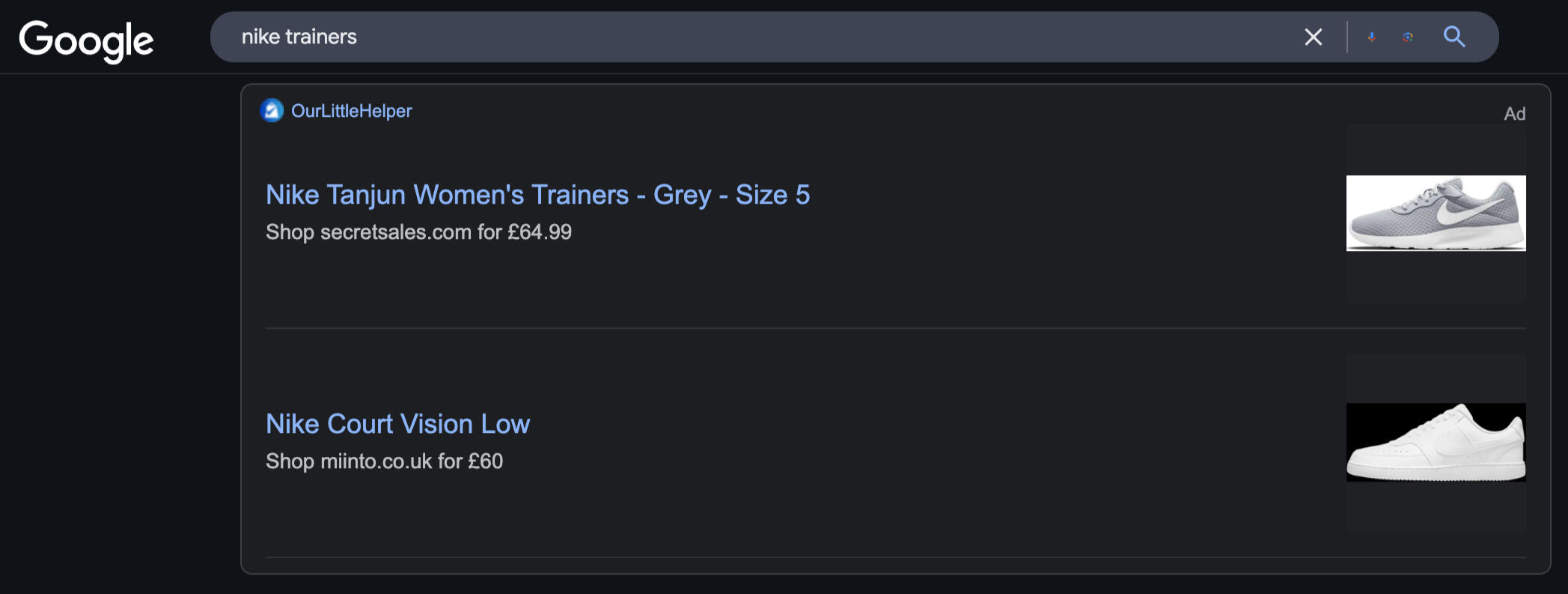Click the magnifying glass search button
1568x594 pixels.
(1453, 37)
